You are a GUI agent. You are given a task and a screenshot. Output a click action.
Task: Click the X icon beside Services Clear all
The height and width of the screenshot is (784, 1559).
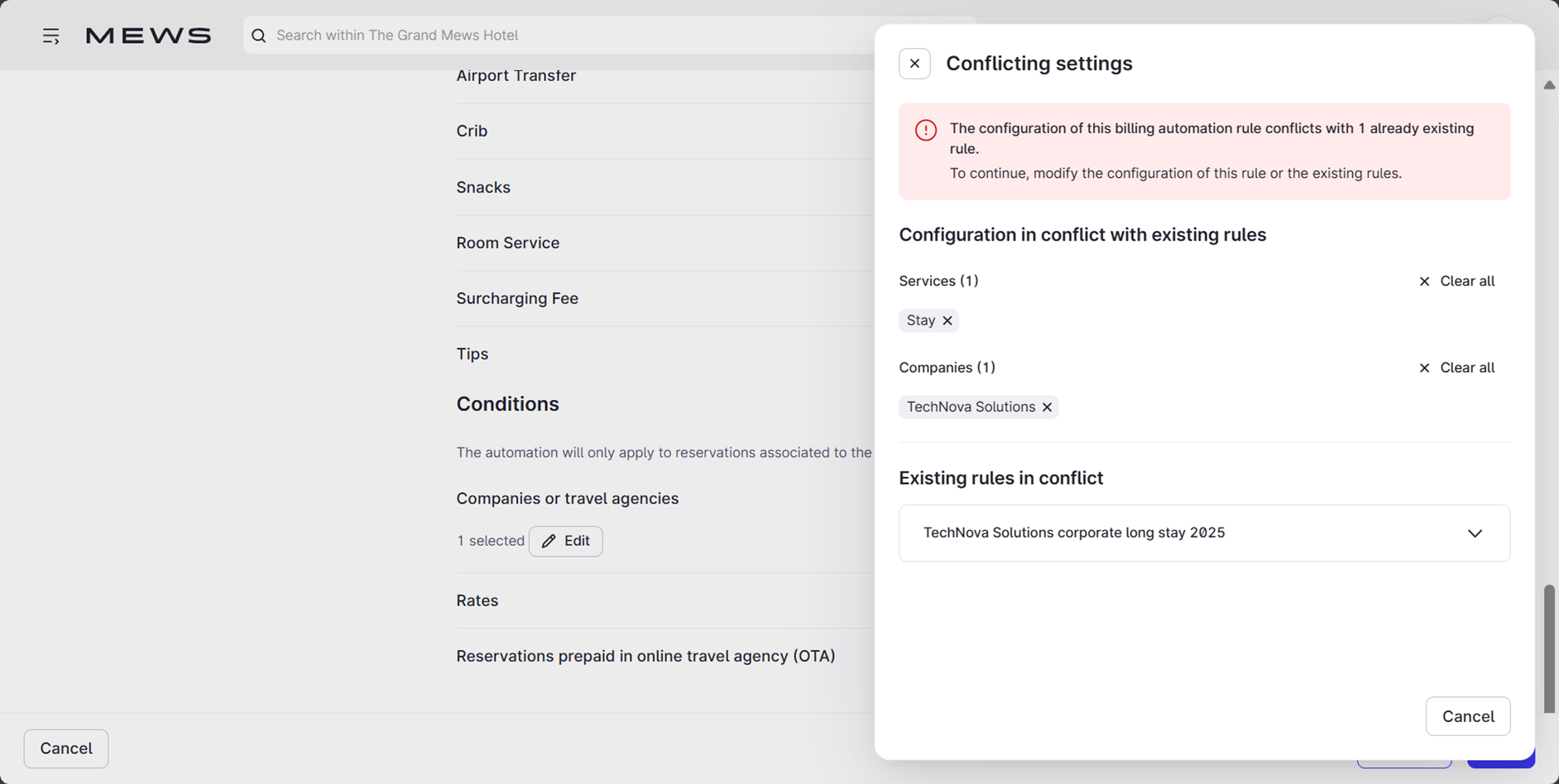(1424, 282)
